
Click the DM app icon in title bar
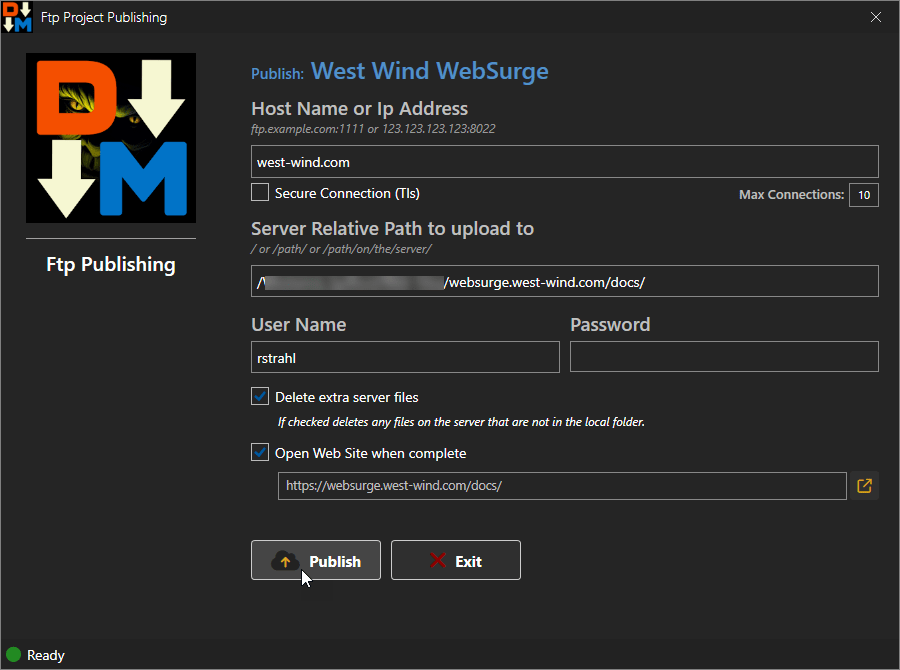tap(17, 17)
